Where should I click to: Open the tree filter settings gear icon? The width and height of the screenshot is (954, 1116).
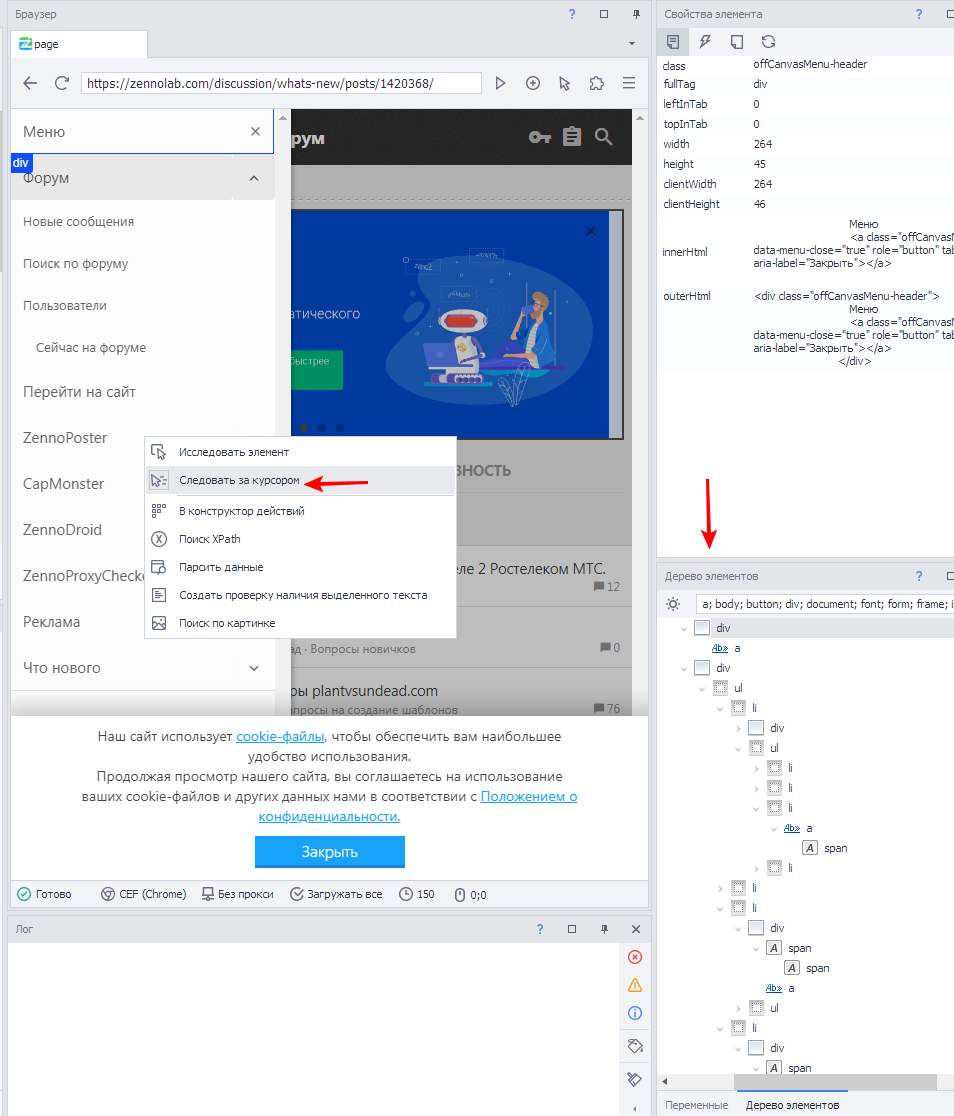(x=673, y=604)
